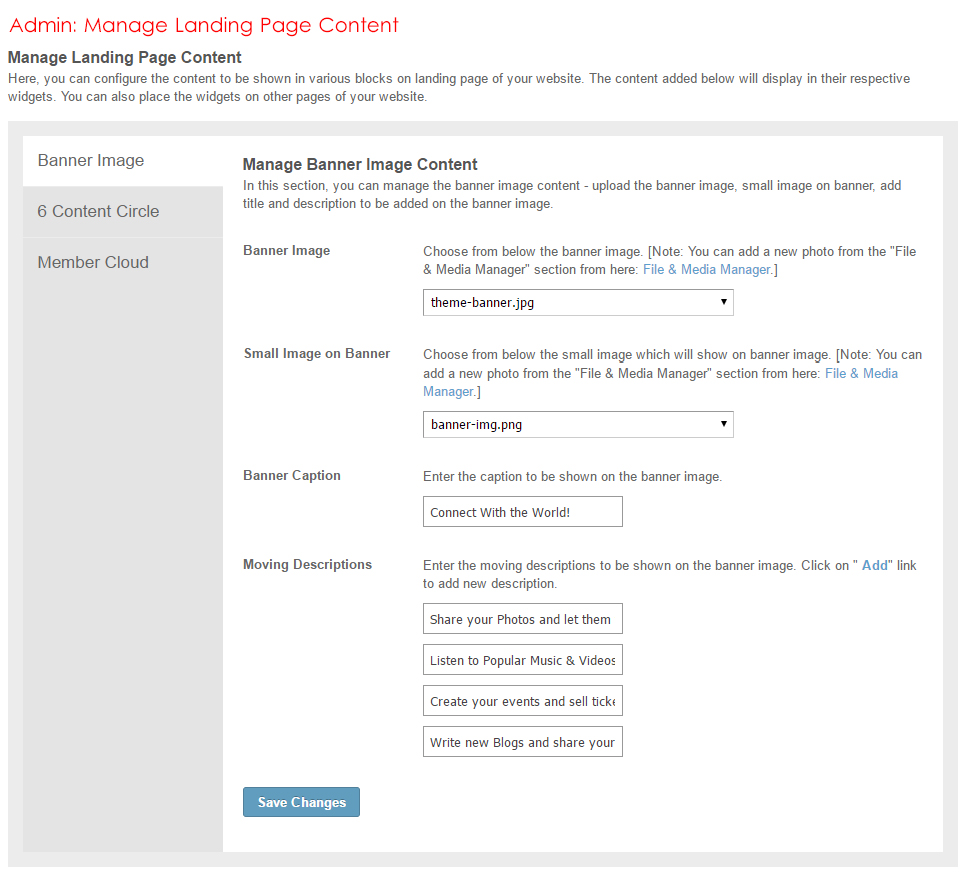Edit the Listen to Popular Music & Videos field

(522, 661)
